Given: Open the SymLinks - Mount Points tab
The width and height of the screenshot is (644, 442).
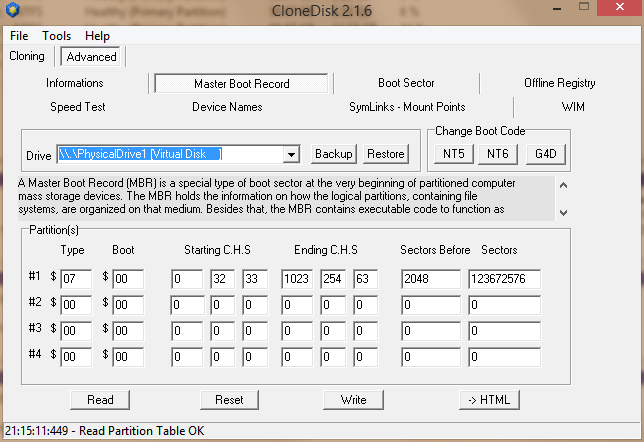Looking at the screenshot, I should pos(407,107).
